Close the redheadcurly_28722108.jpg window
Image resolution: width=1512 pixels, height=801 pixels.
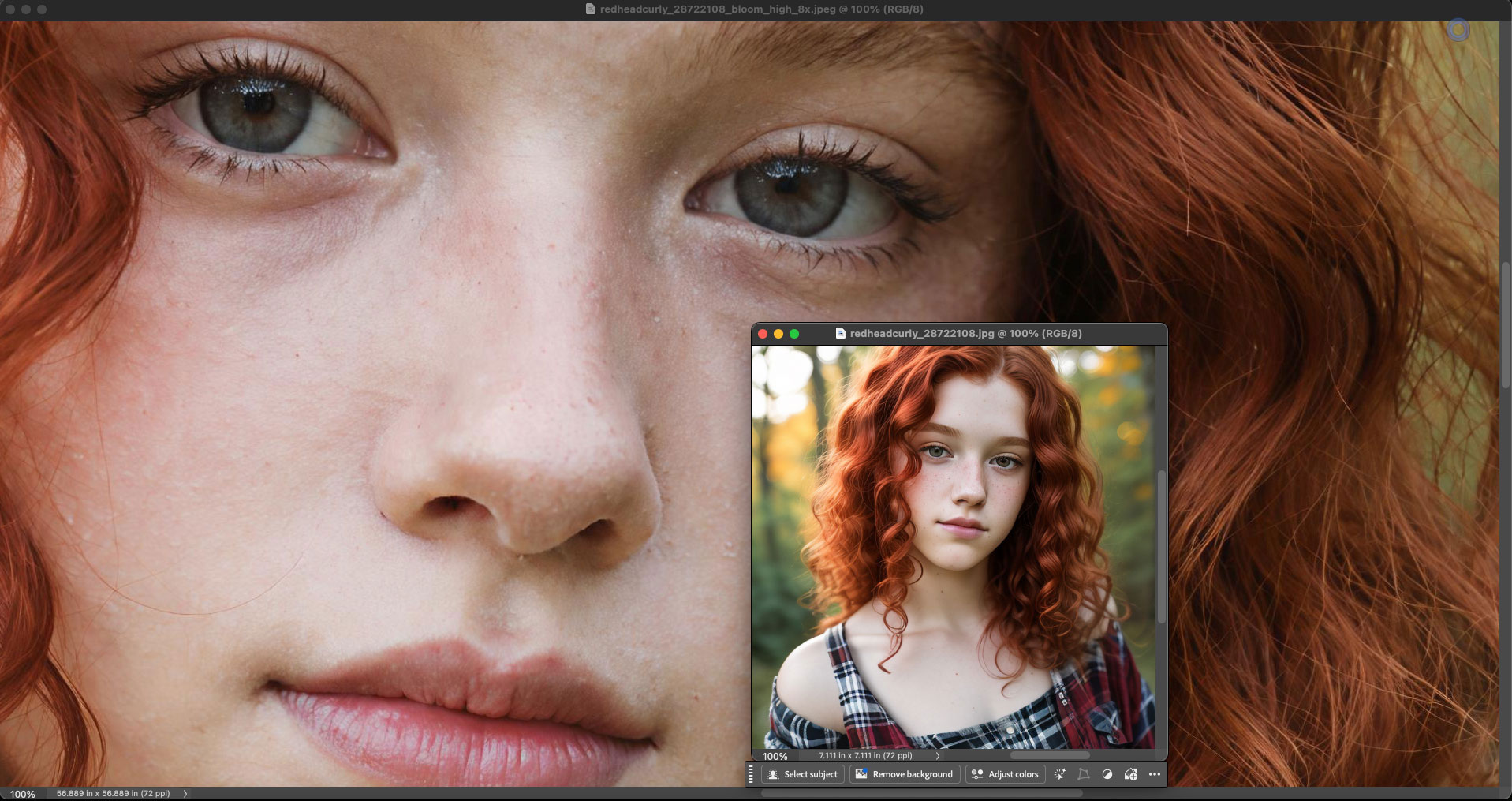click(763, 334)
